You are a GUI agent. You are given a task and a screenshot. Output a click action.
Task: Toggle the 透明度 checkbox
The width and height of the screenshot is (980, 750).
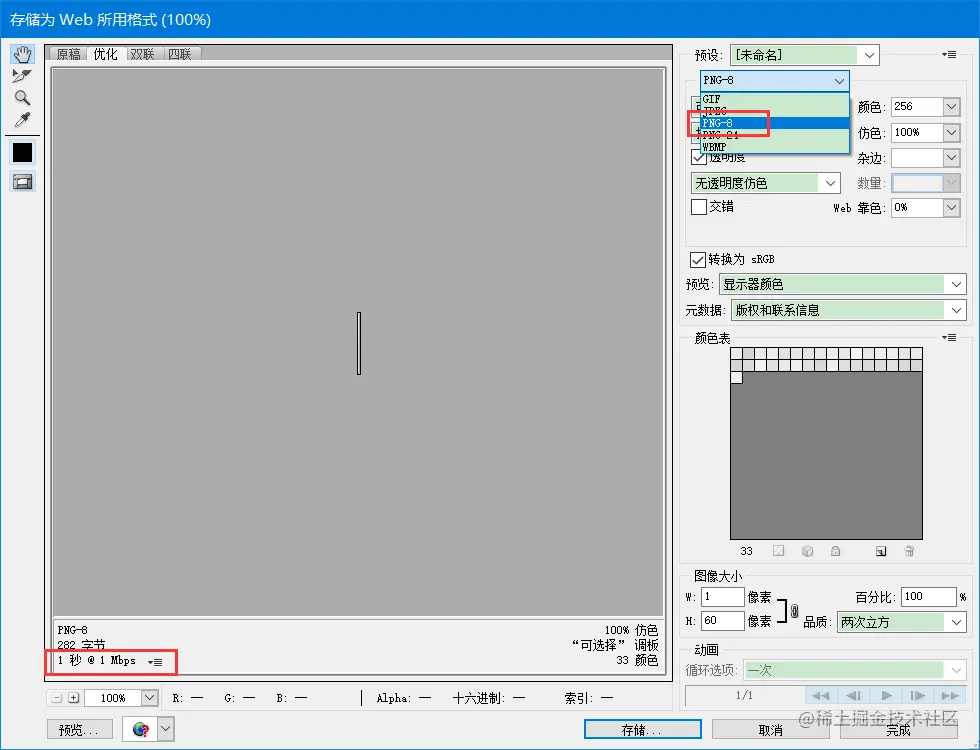click(x=699, y=157)
